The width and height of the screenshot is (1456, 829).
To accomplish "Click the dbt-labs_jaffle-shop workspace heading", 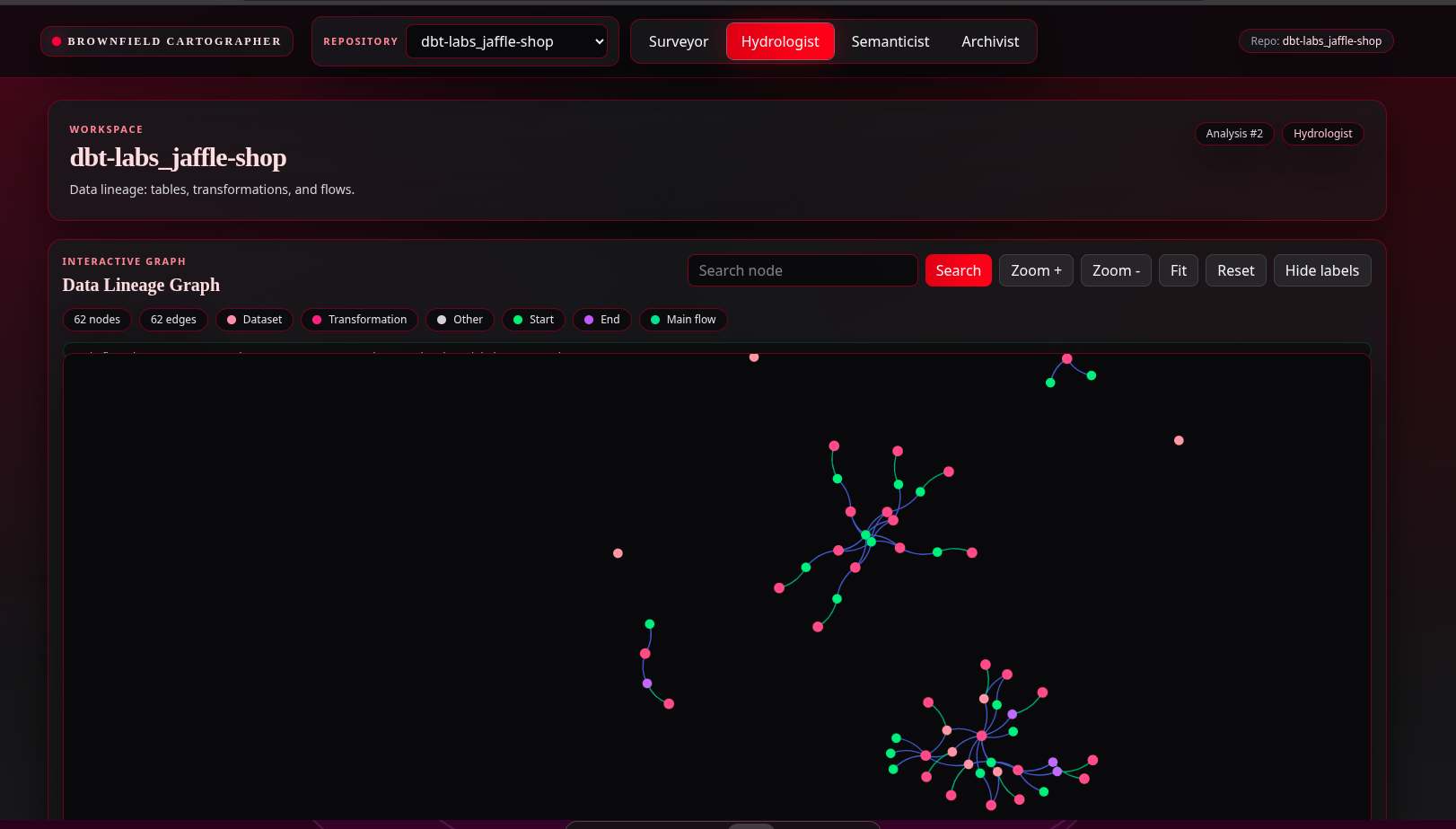I will [178, 158].
